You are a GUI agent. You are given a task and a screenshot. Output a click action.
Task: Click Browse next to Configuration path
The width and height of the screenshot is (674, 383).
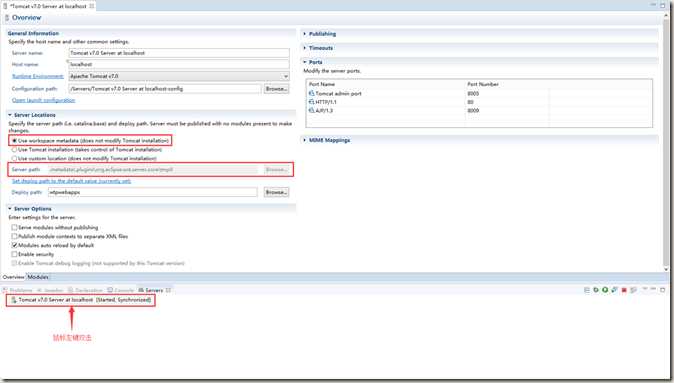(x=276, y=89)
